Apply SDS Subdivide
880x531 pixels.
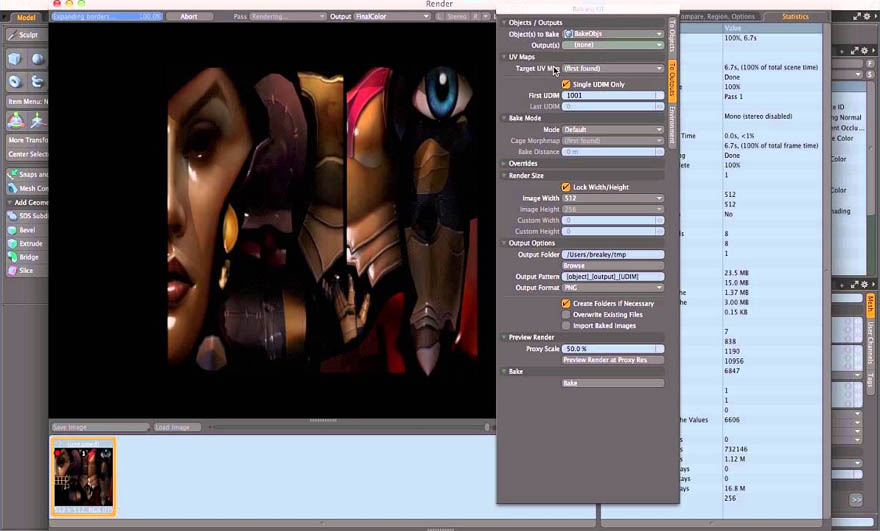pos(27,216)
